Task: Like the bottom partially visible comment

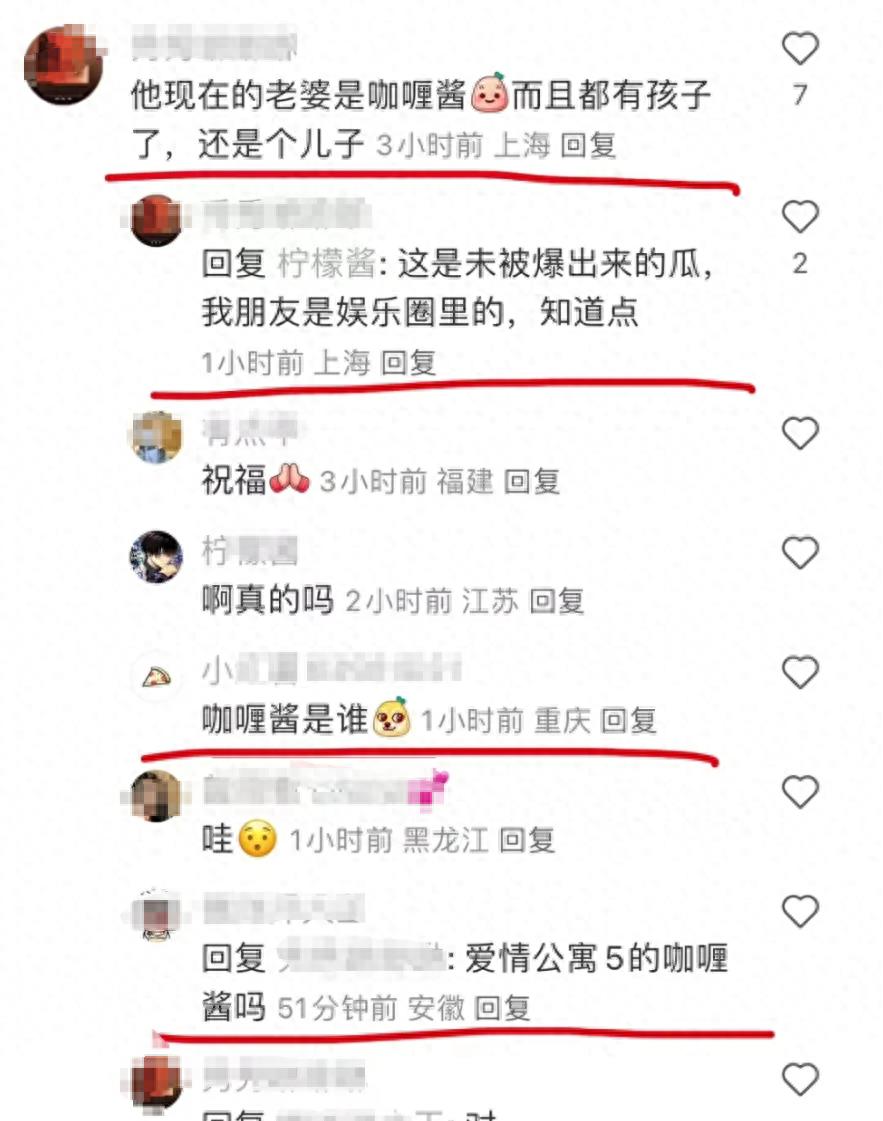Action: (x=799, y=1079)
